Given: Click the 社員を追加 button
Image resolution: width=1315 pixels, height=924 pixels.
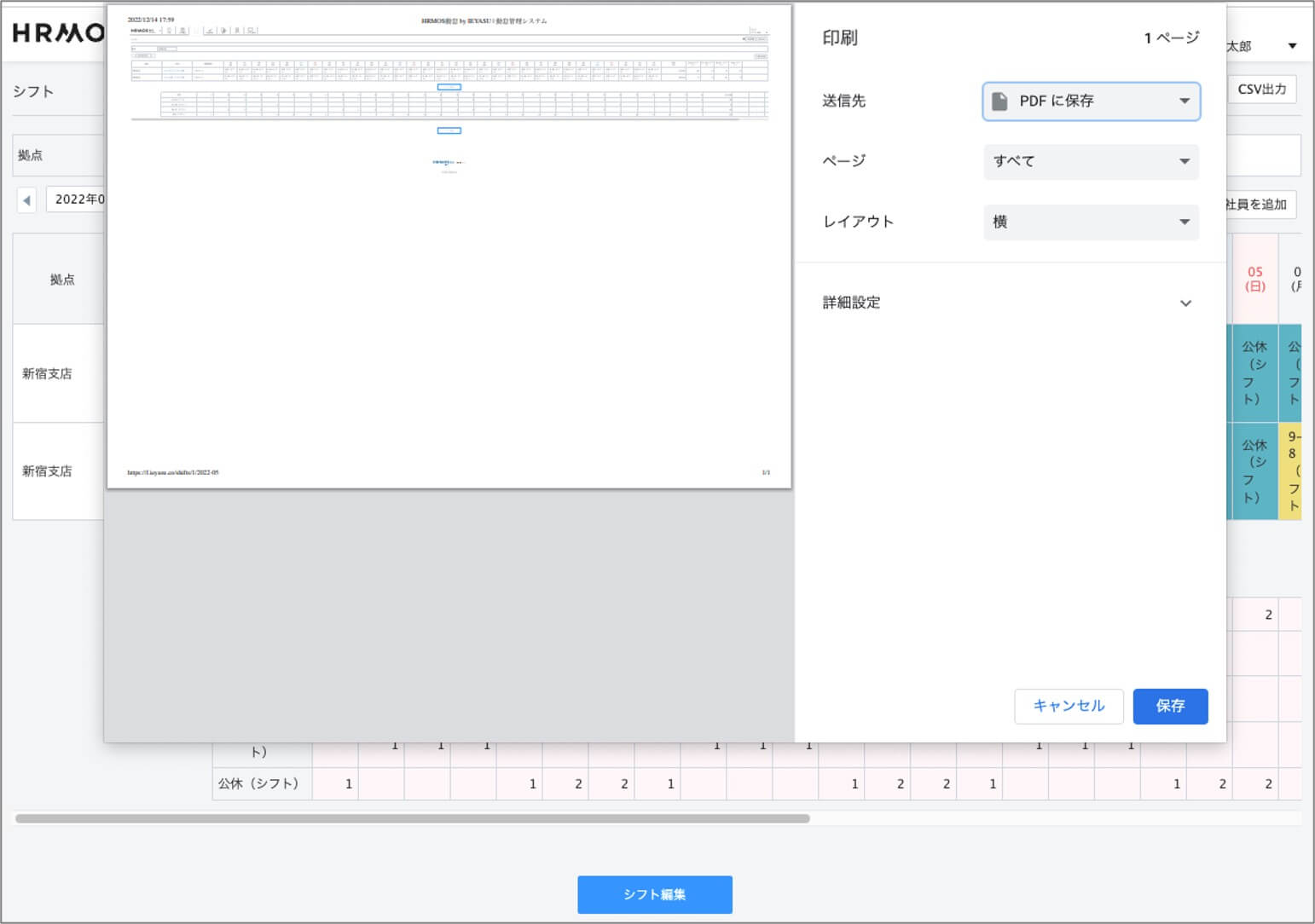Looking at the screenshot, I should (1259, 205).
